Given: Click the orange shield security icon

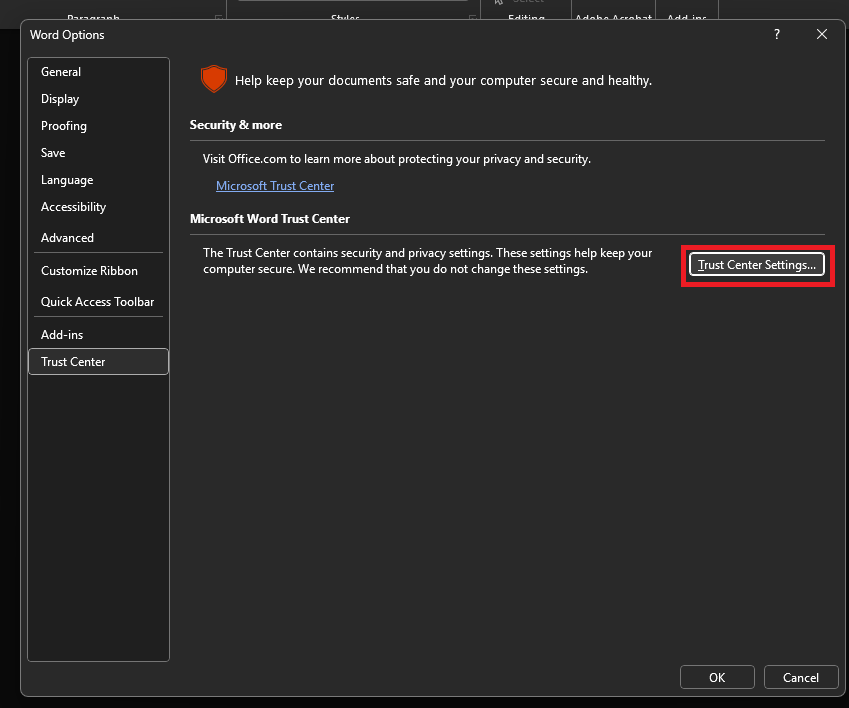Looking at the screenshot, I should pyautogui.click(x=213, y=79).
